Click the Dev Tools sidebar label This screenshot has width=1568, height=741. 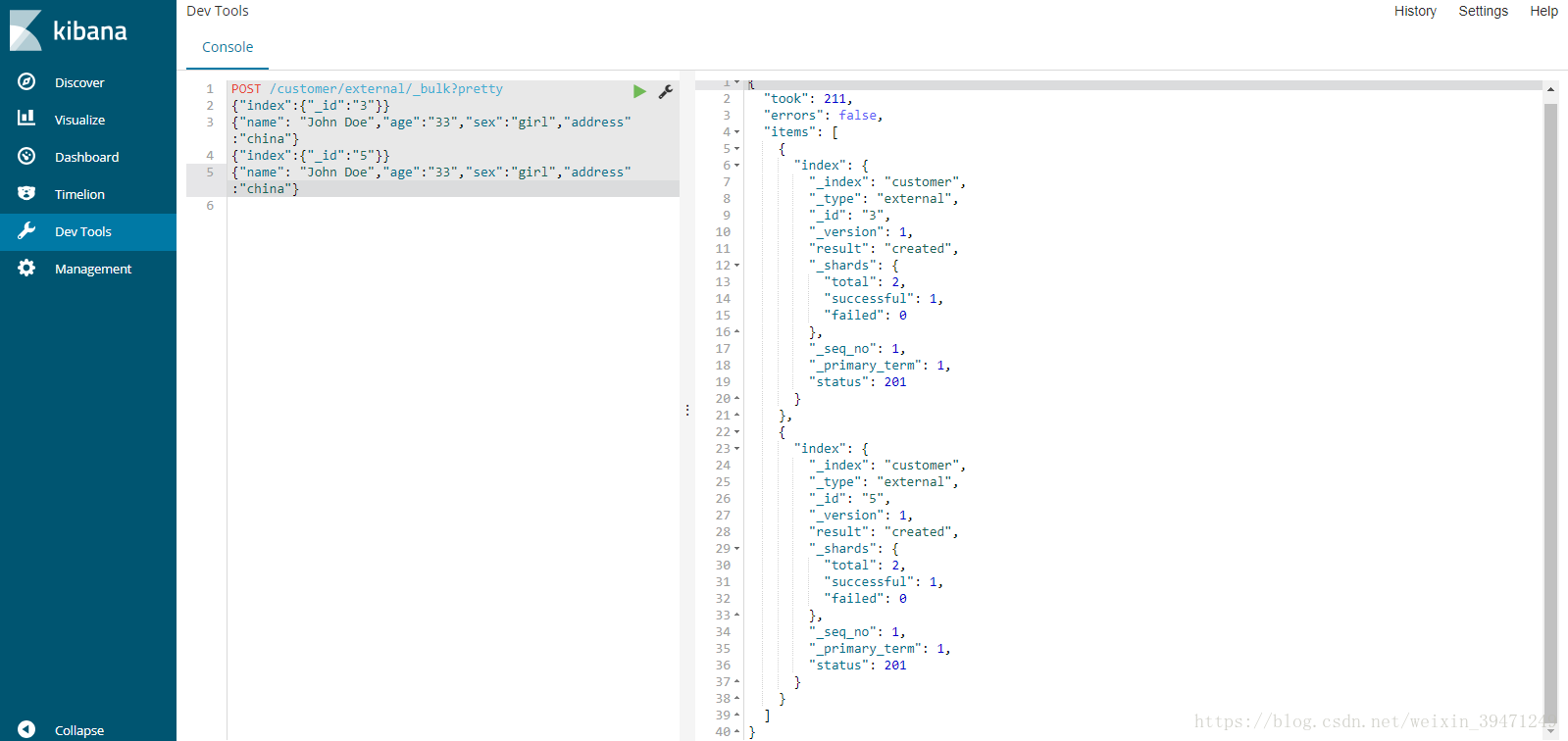coord(83,232)
